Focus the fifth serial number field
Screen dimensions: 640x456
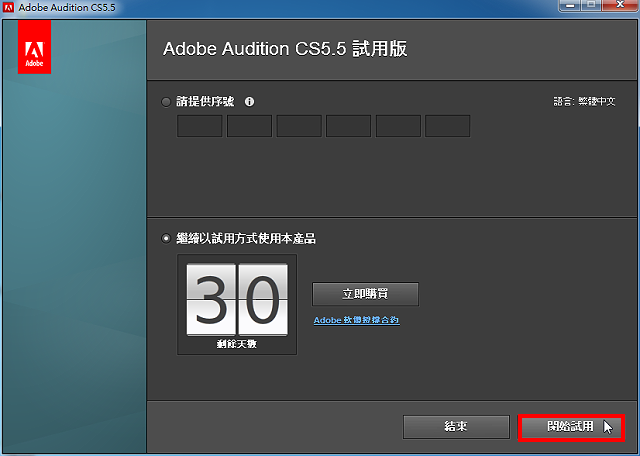tap(398, 126)
